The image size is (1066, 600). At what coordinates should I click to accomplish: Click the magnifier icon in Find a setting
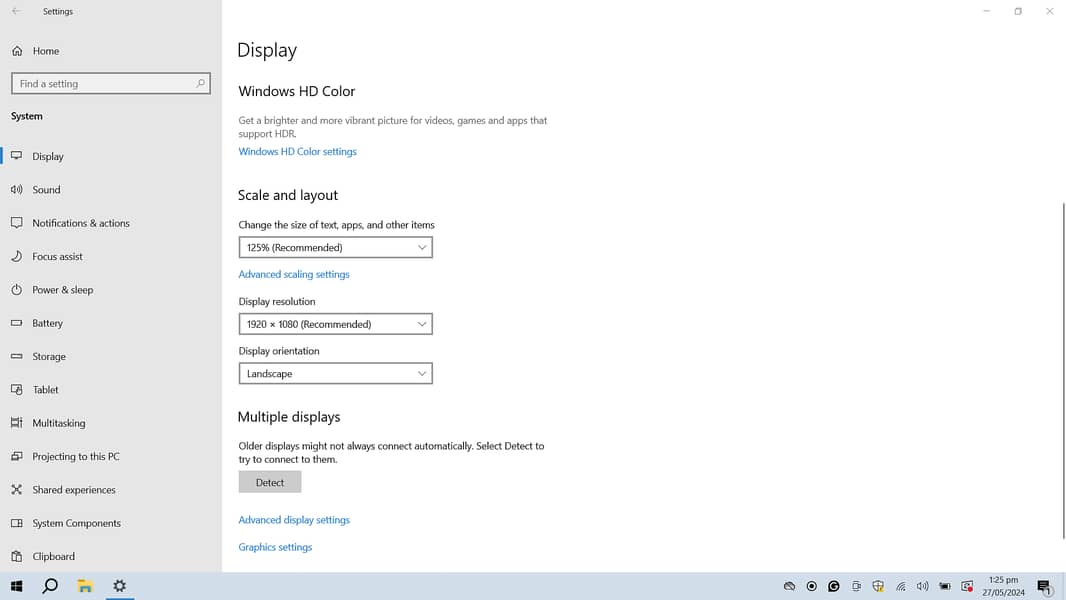(200, 84)
